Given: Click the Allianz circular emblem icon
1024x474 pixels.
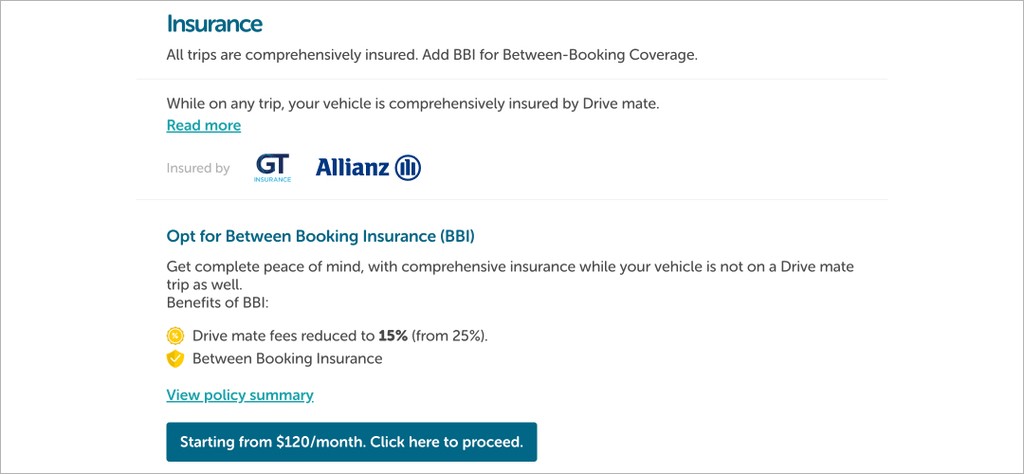Looking at the screenshot, I should click(x=408, y=168).
